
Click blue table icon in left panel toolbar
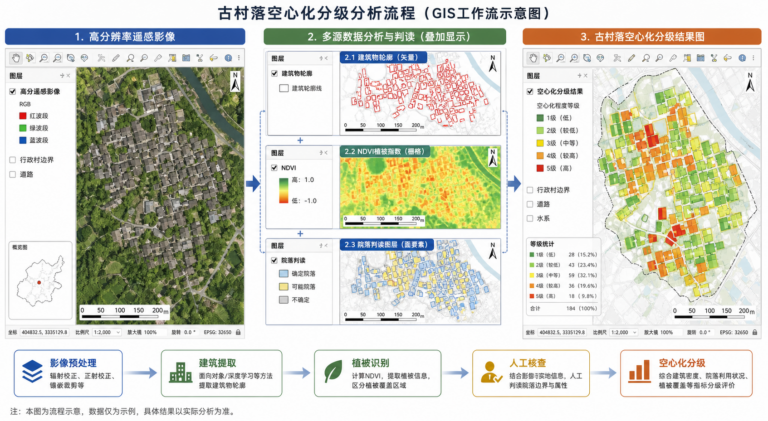(186, 58)
